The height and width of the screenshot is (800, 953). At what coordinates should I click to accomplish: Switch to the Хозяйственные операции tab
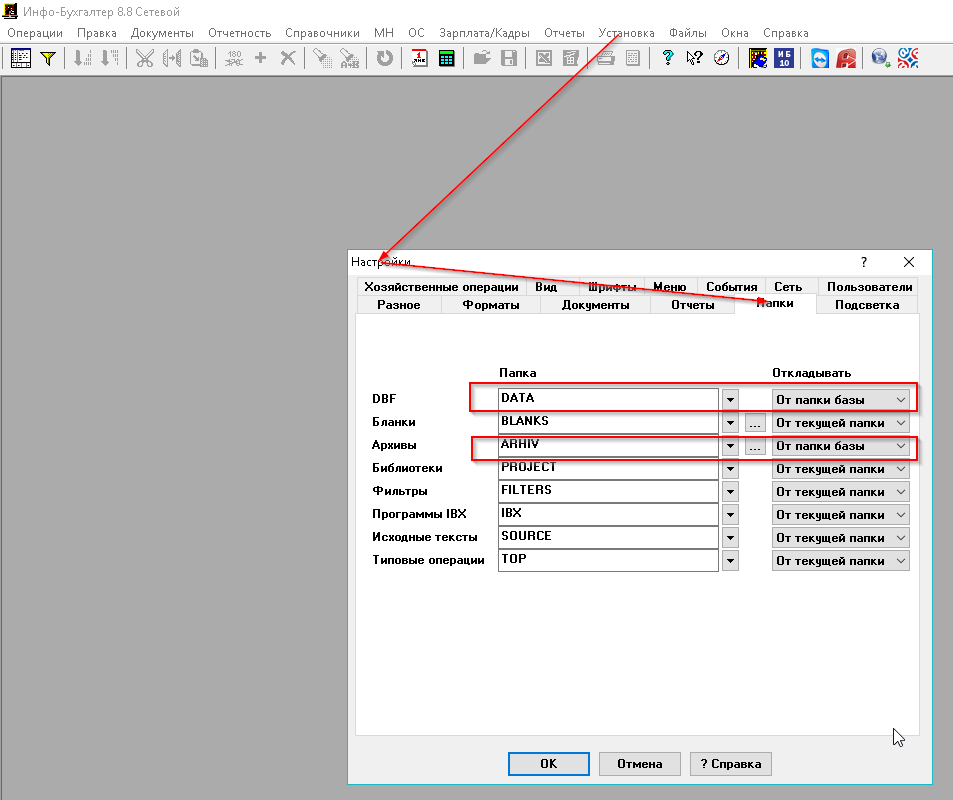coord(441,287)
